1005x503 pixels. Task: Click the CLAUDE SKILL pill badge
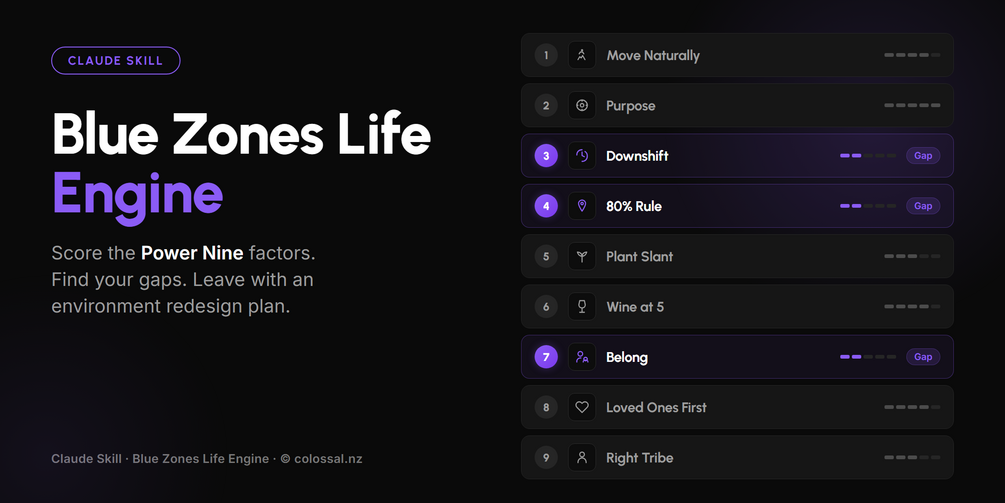(x=115, y=61)
